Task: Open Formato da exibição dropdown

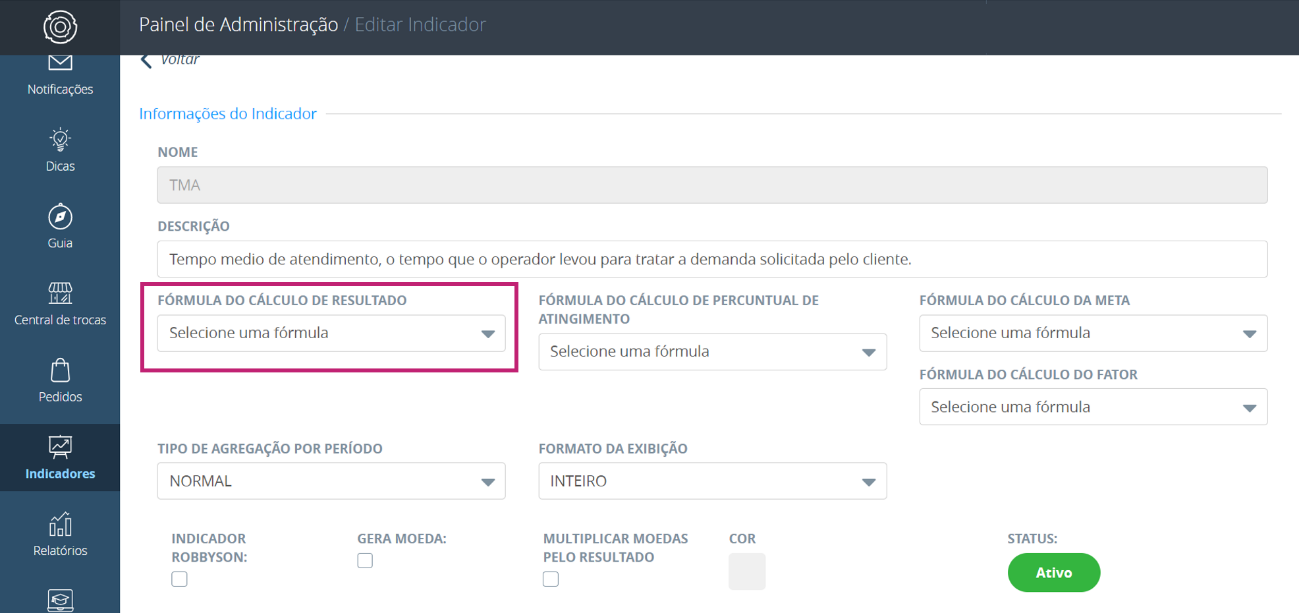Action: click(x=712, y=481)
